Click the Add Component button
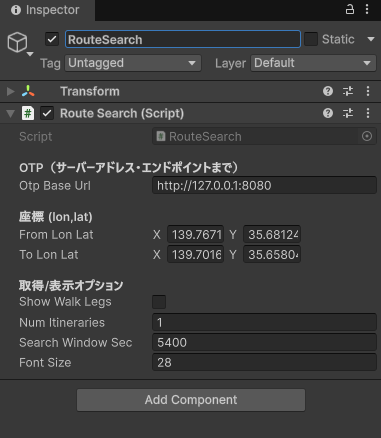The image size is (381, 438). pyautogui.click(x=191, y=400)
